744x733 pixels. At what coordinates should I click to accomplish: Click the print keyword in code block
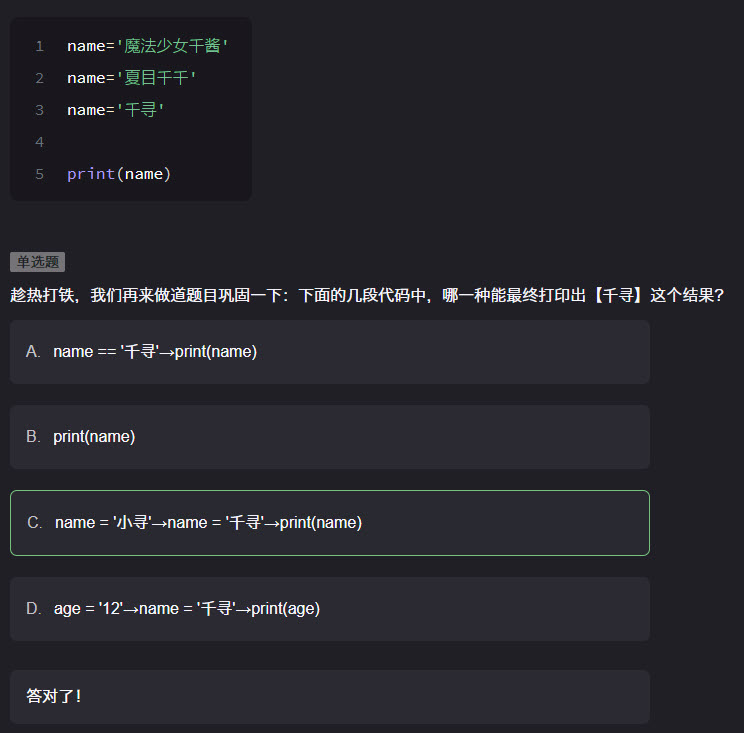click(91, 174)
